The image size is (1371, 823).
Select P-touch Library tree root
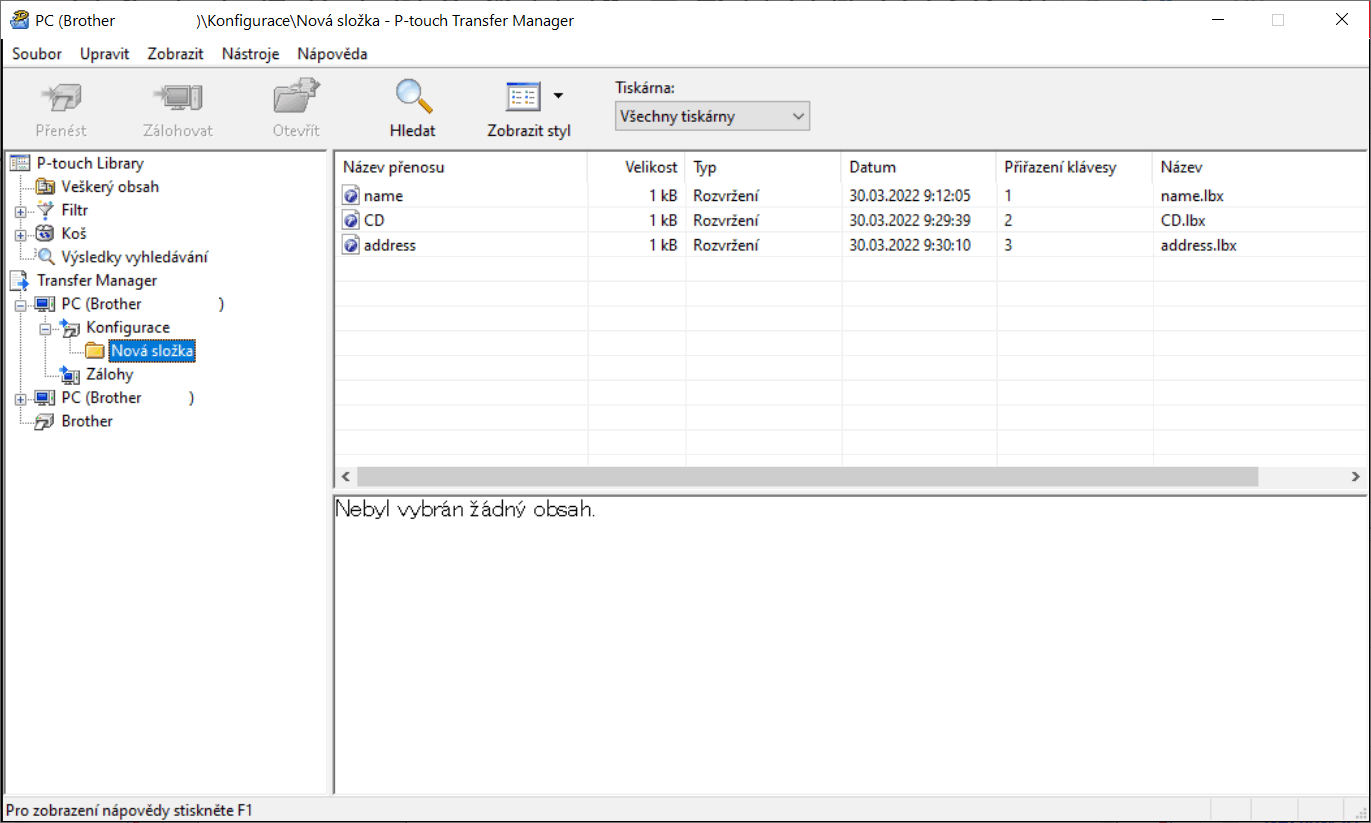[x=90, y=163]
